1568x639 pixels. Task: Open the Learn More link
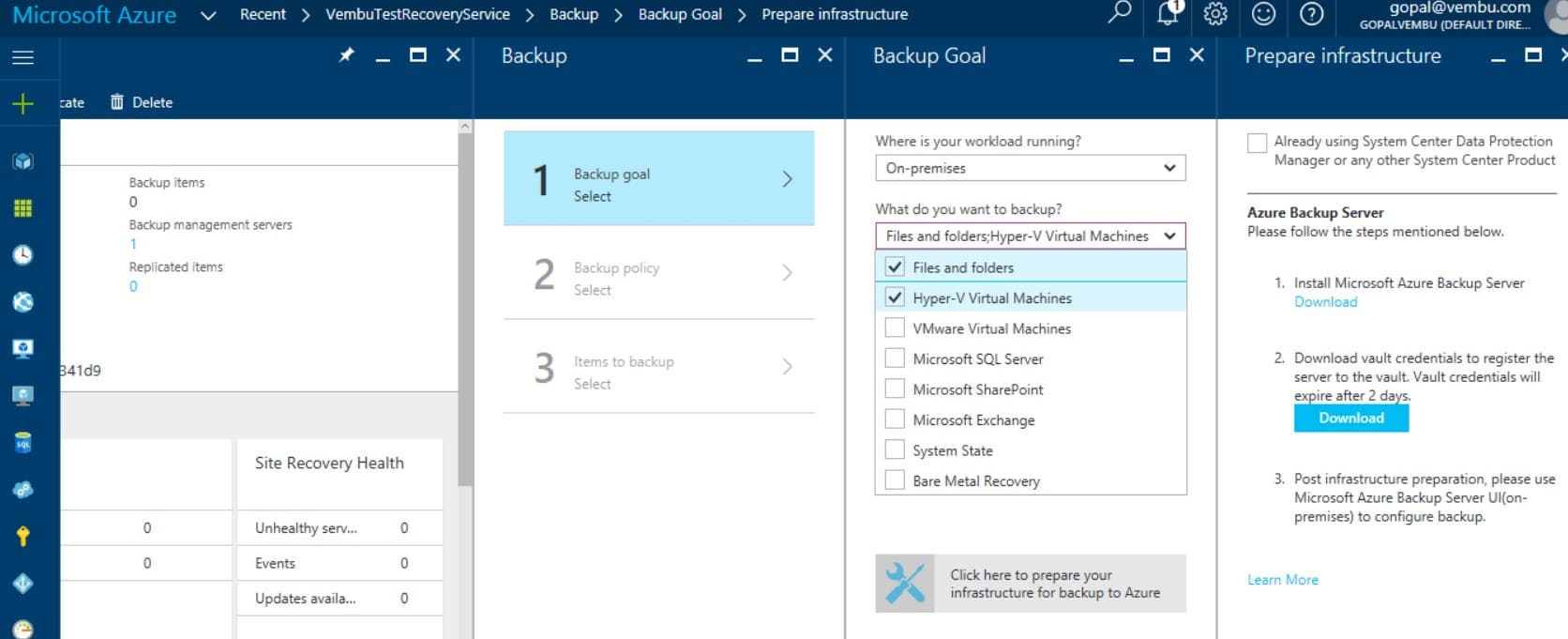[1282, 580]
